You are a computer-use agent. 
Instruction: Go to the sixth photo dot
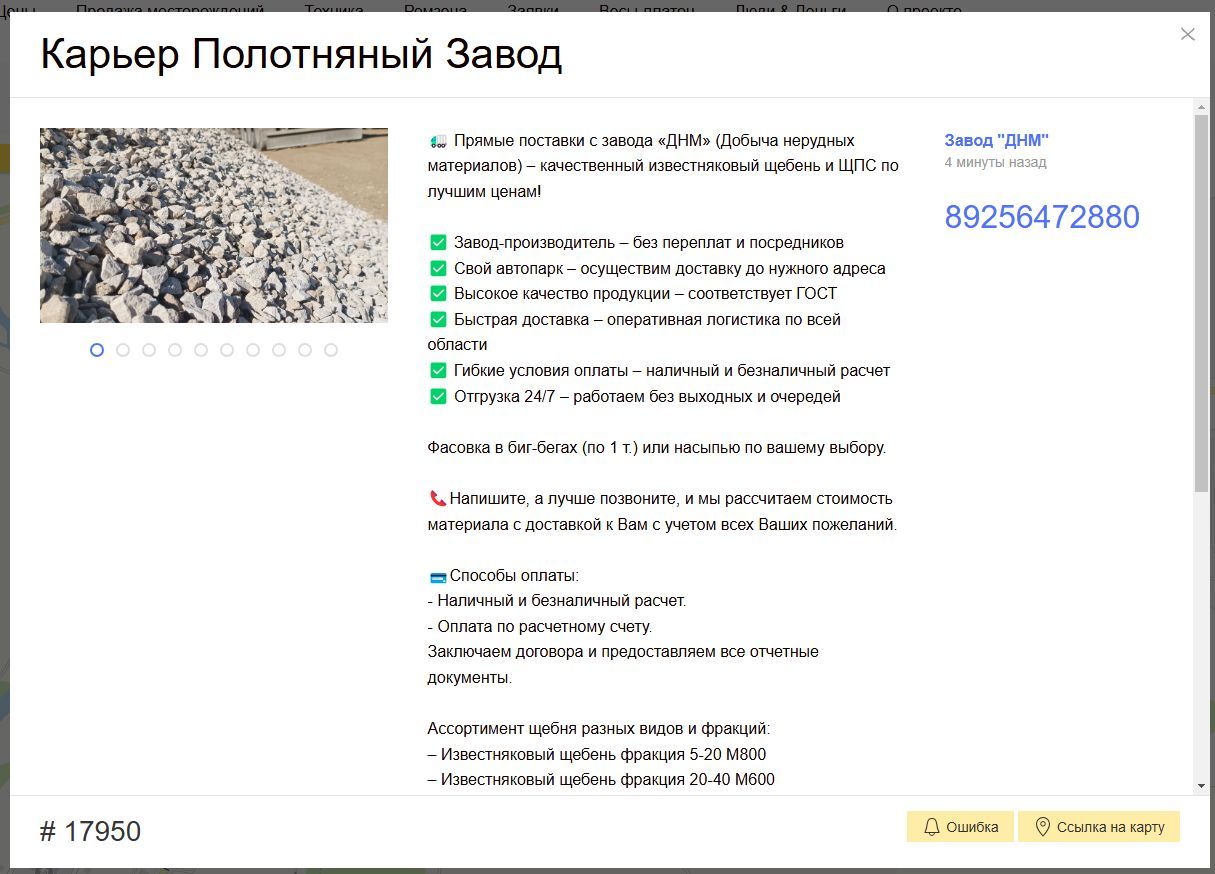point(227,350)
